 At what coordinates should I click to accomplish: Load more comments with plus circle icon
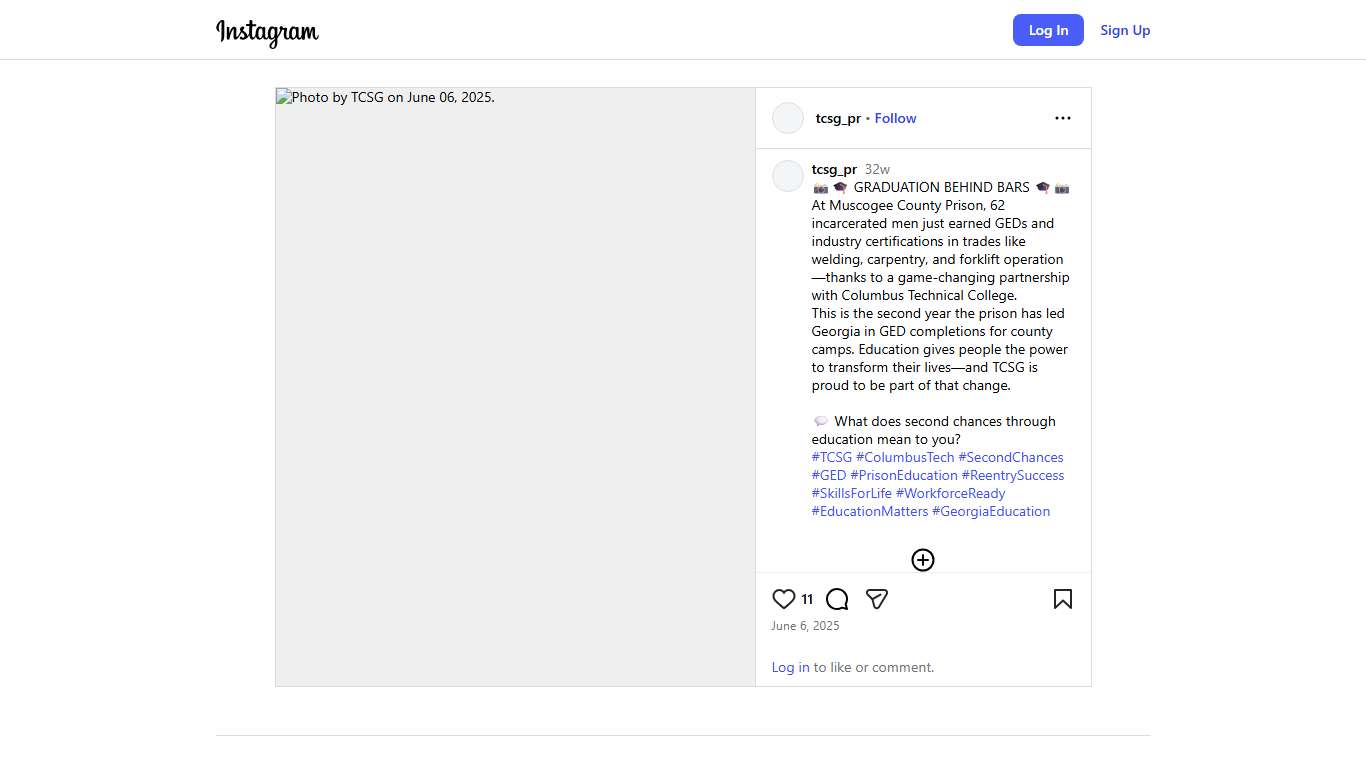coord(922,560)
